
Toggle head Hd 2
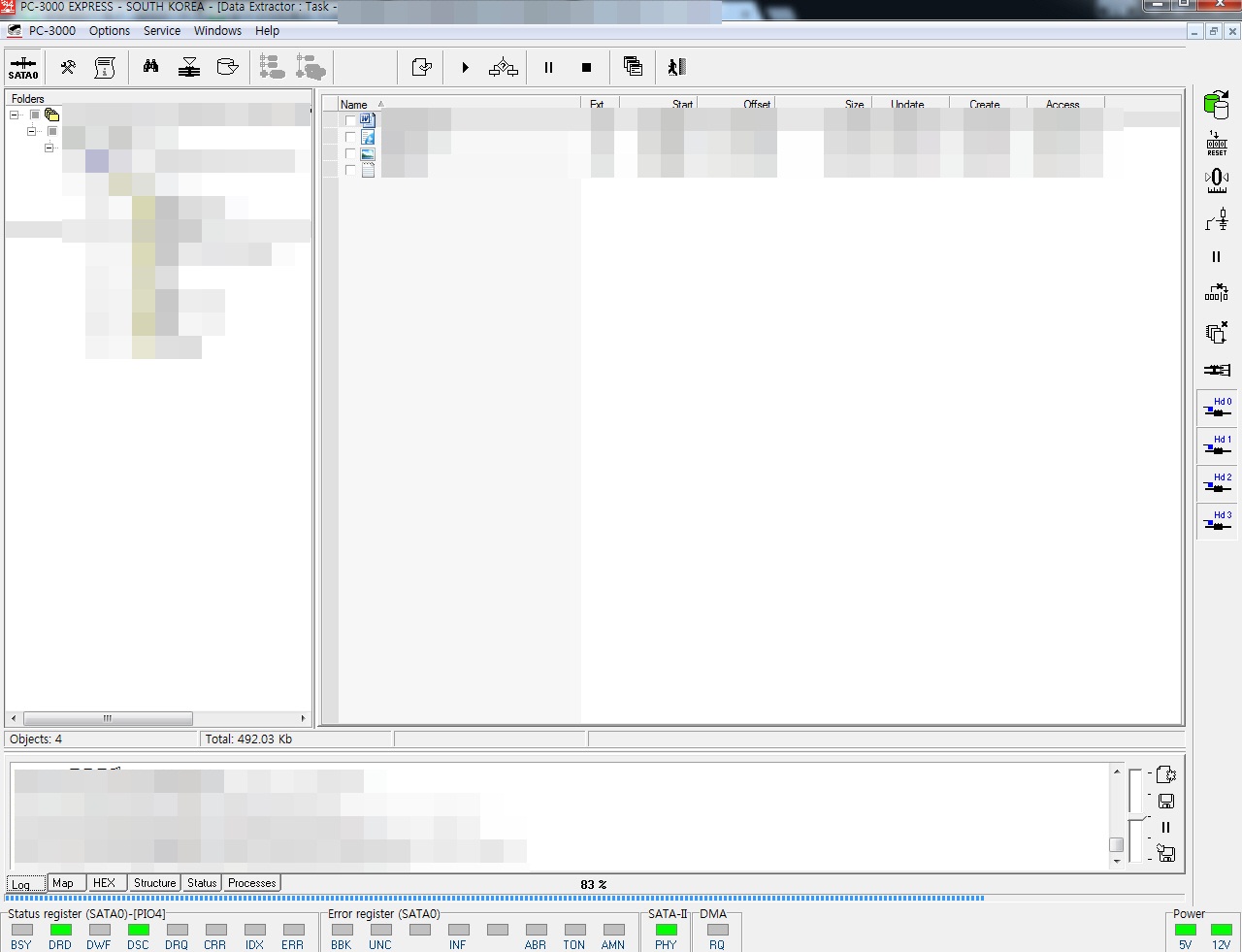coord(1217,483)
